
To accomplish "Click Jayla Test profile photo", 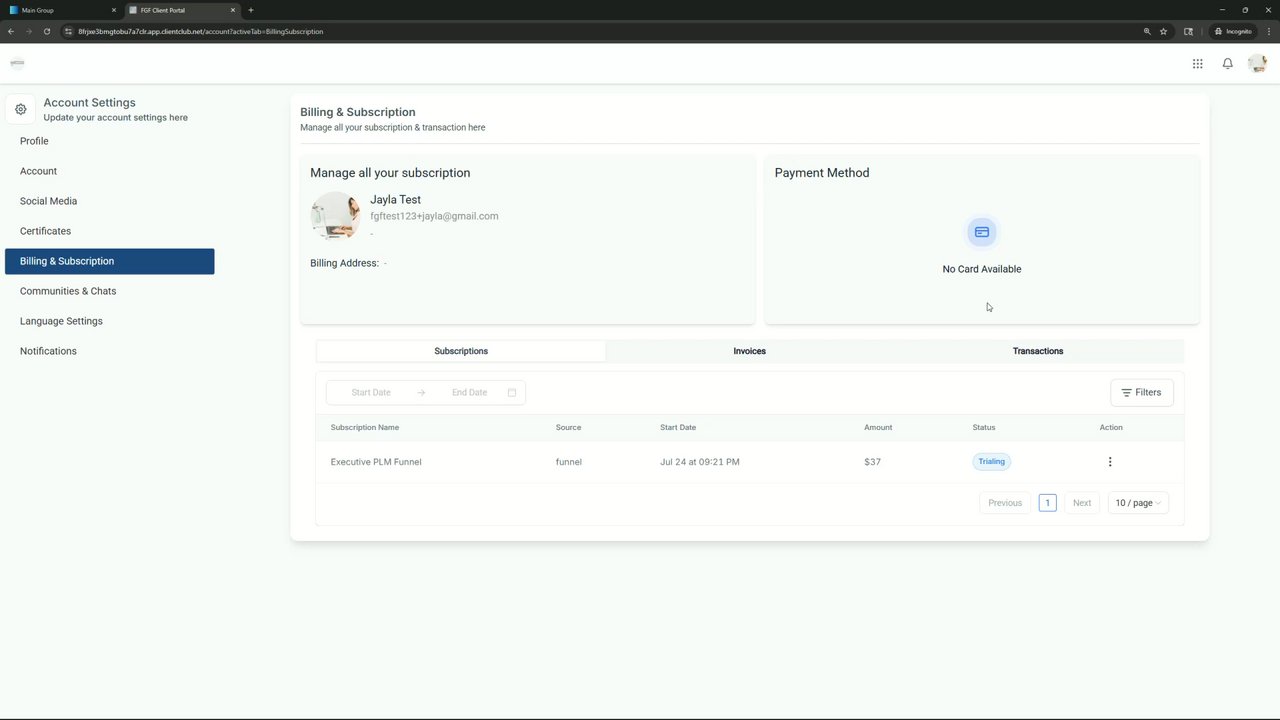I will point(335,215).
